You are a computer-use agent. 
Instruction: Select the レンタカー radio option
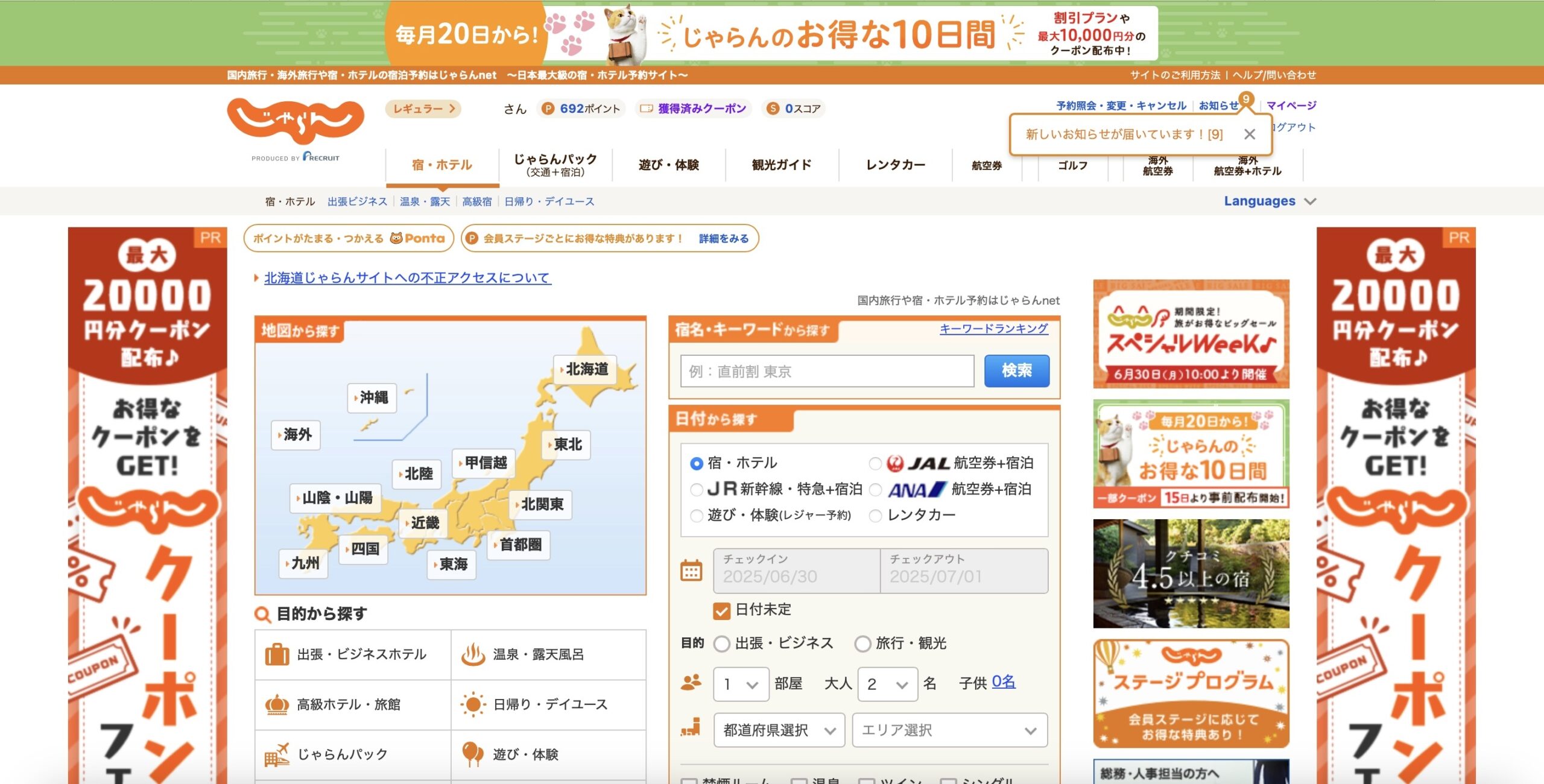coord(875,515)
